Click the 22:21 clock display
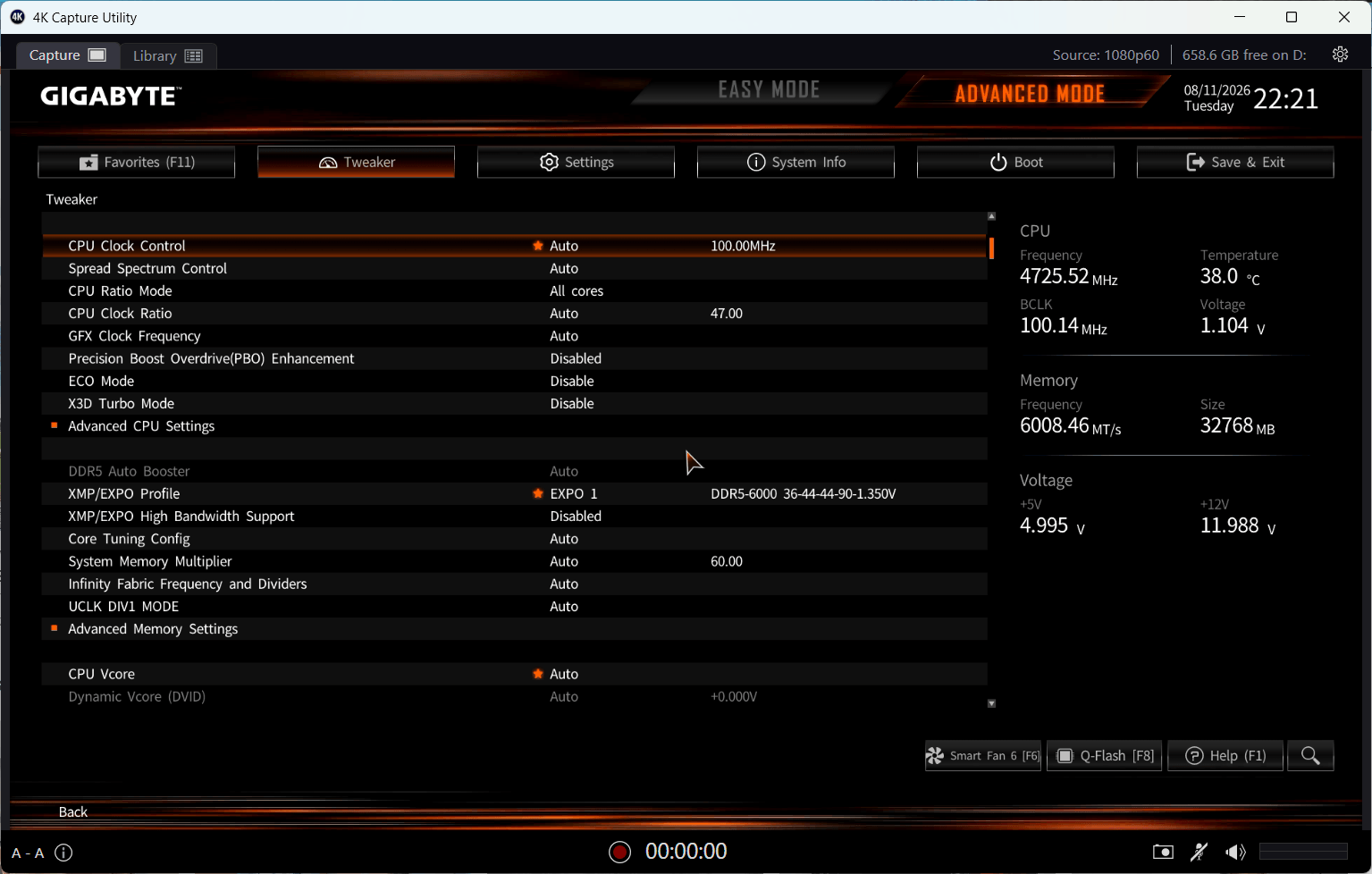 tap(1285, 98)
